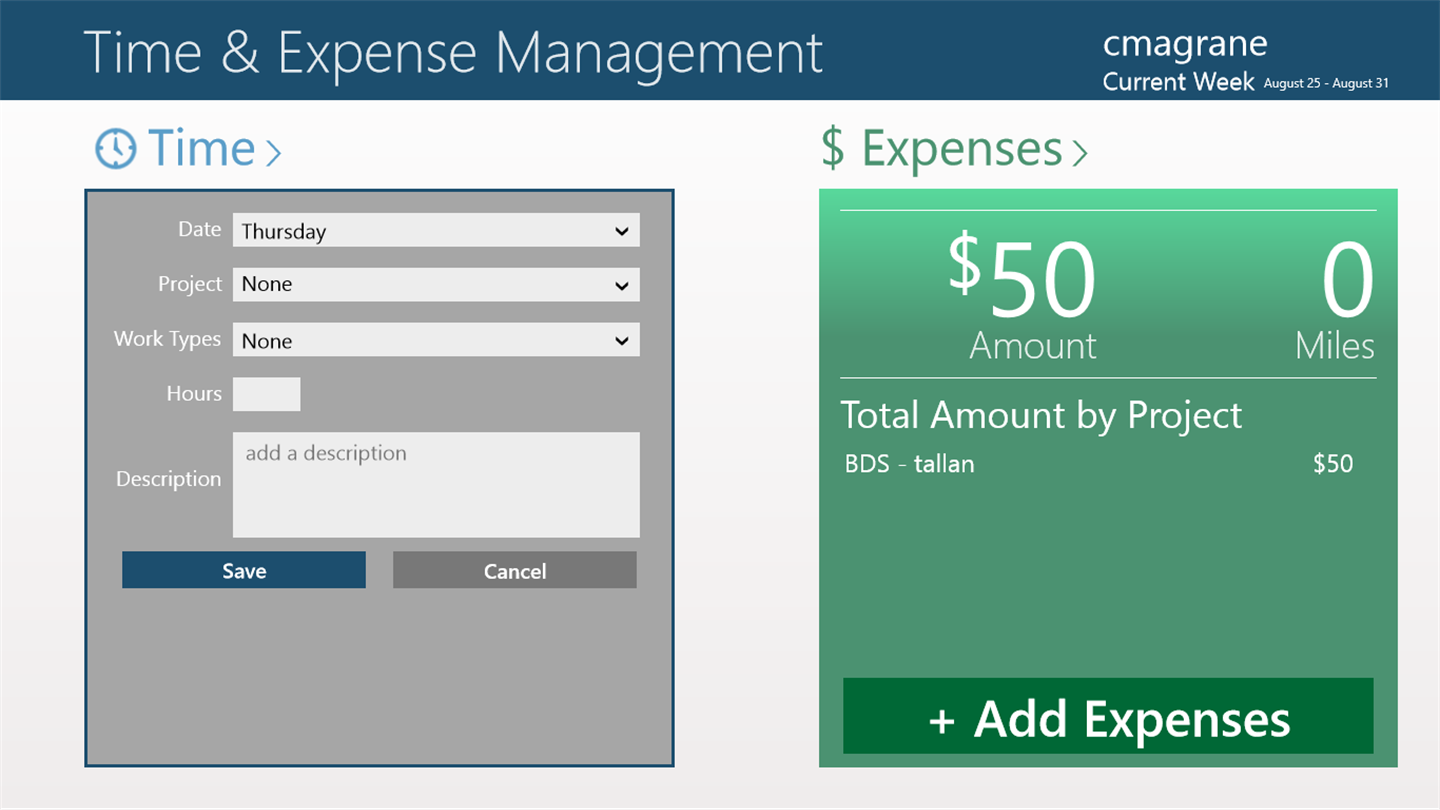Open the Date dropdown showing Thursday
The width and height of the screenshot is (1440, 810).
(x=436, y=231)
